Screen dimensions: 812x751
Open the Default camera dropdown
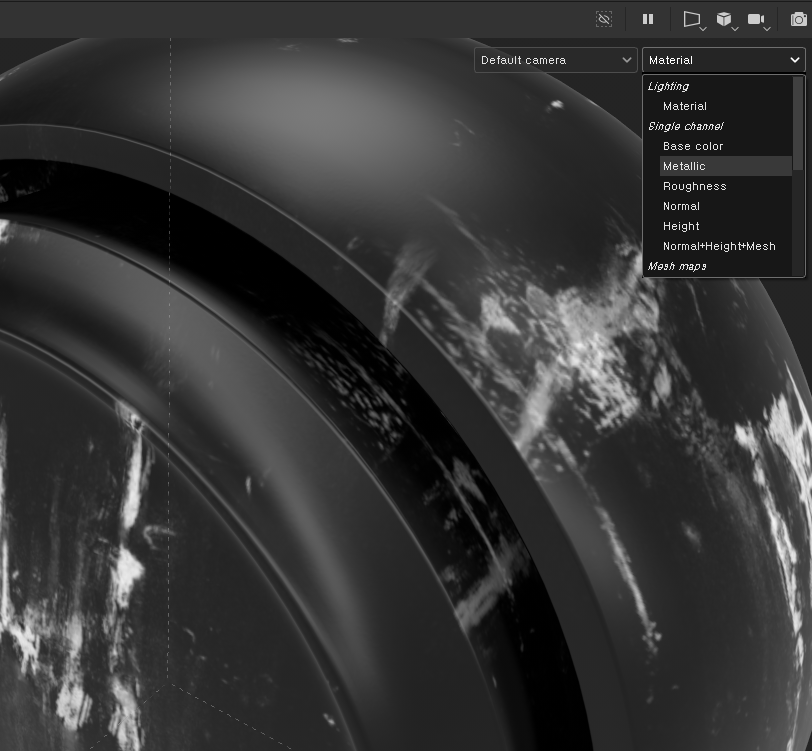coord(556,60)
